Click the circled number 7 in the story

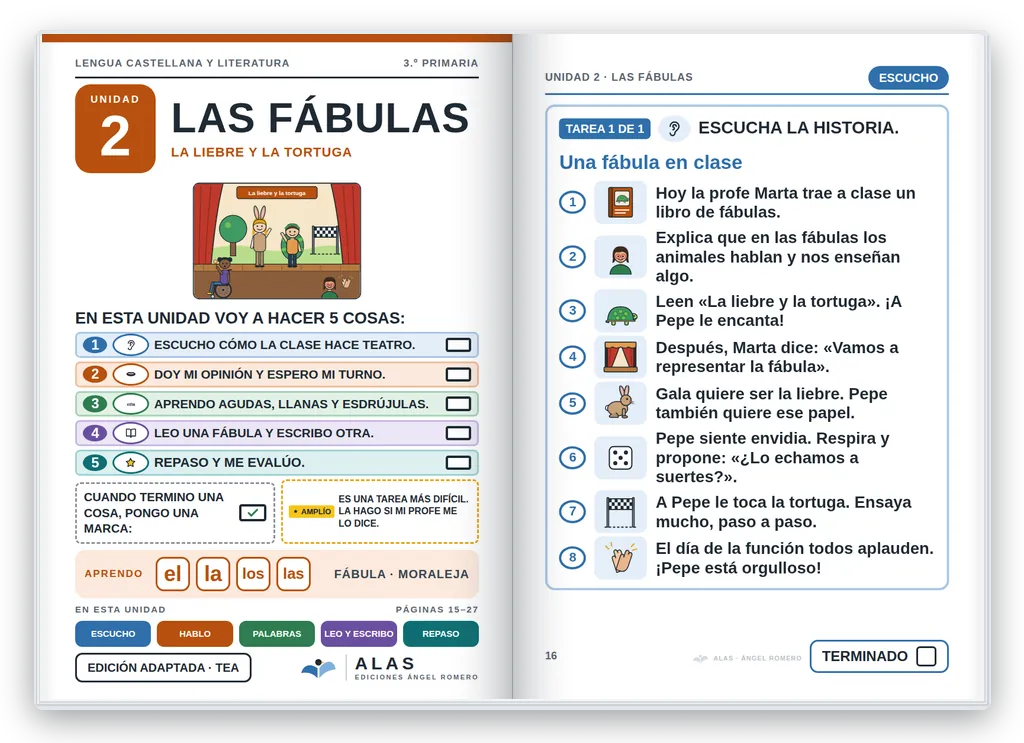573,512
